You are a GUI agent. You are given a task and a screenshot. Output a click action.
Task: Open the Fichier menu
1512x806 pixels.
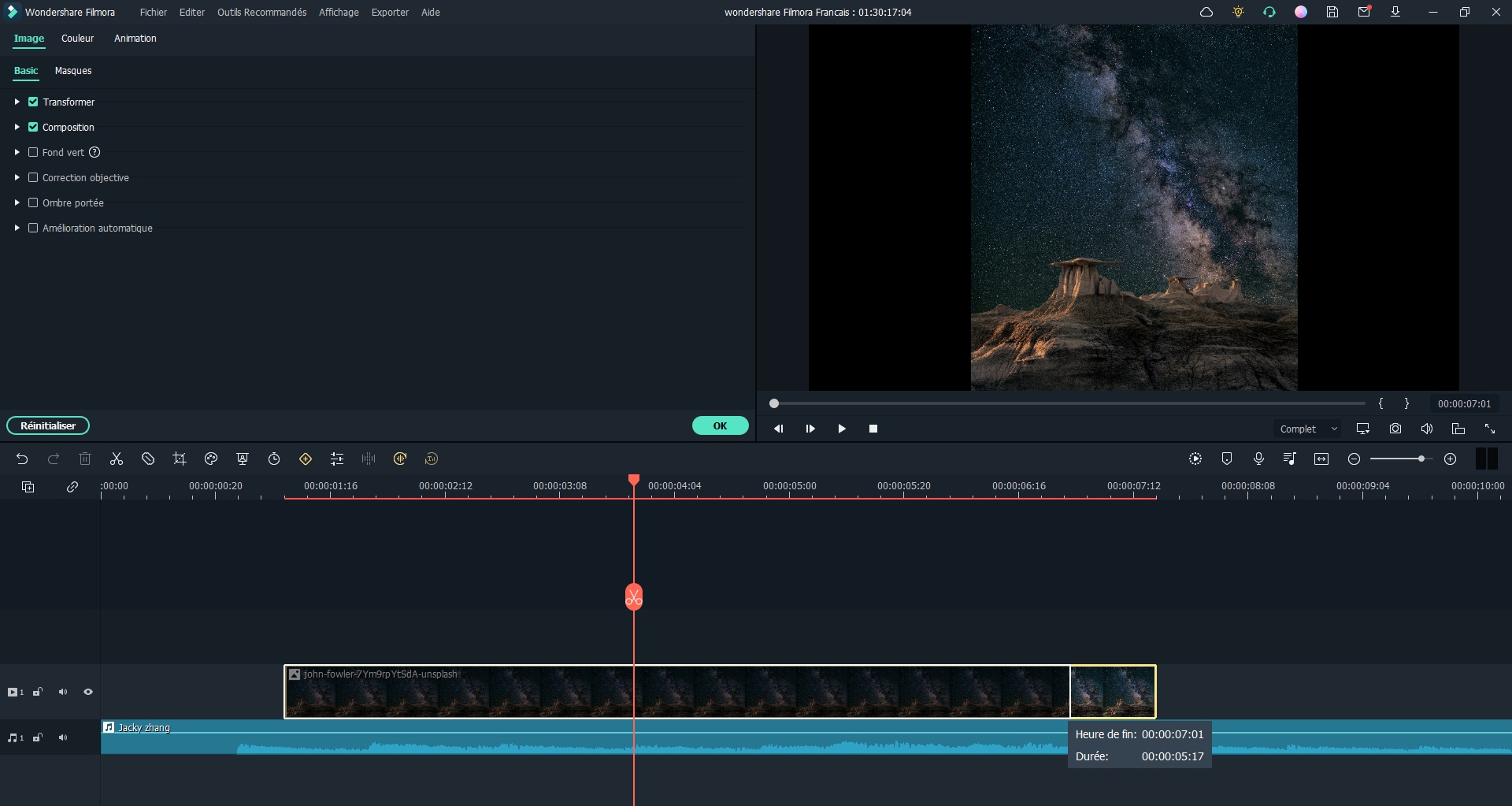(x=154, y=12)
